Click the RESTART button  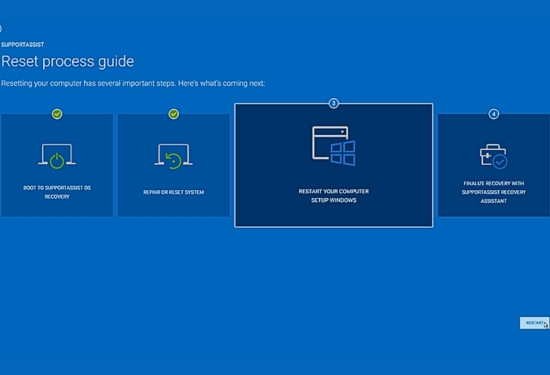[534, 323]
